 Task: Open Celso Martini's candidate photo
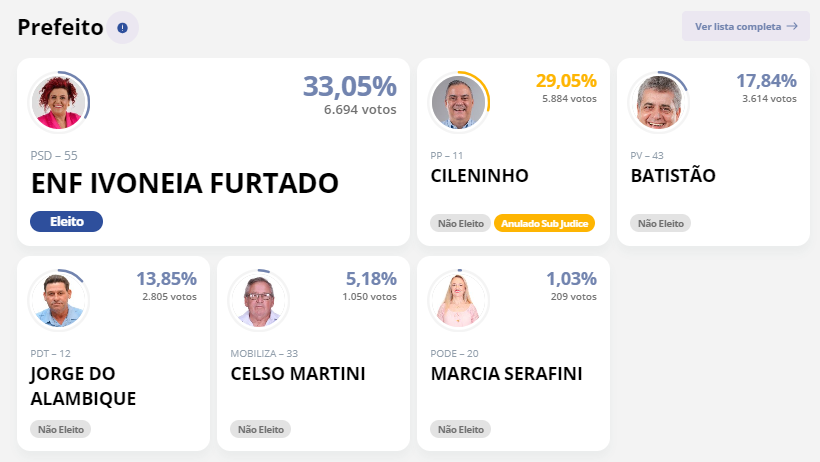click(259, 300)
